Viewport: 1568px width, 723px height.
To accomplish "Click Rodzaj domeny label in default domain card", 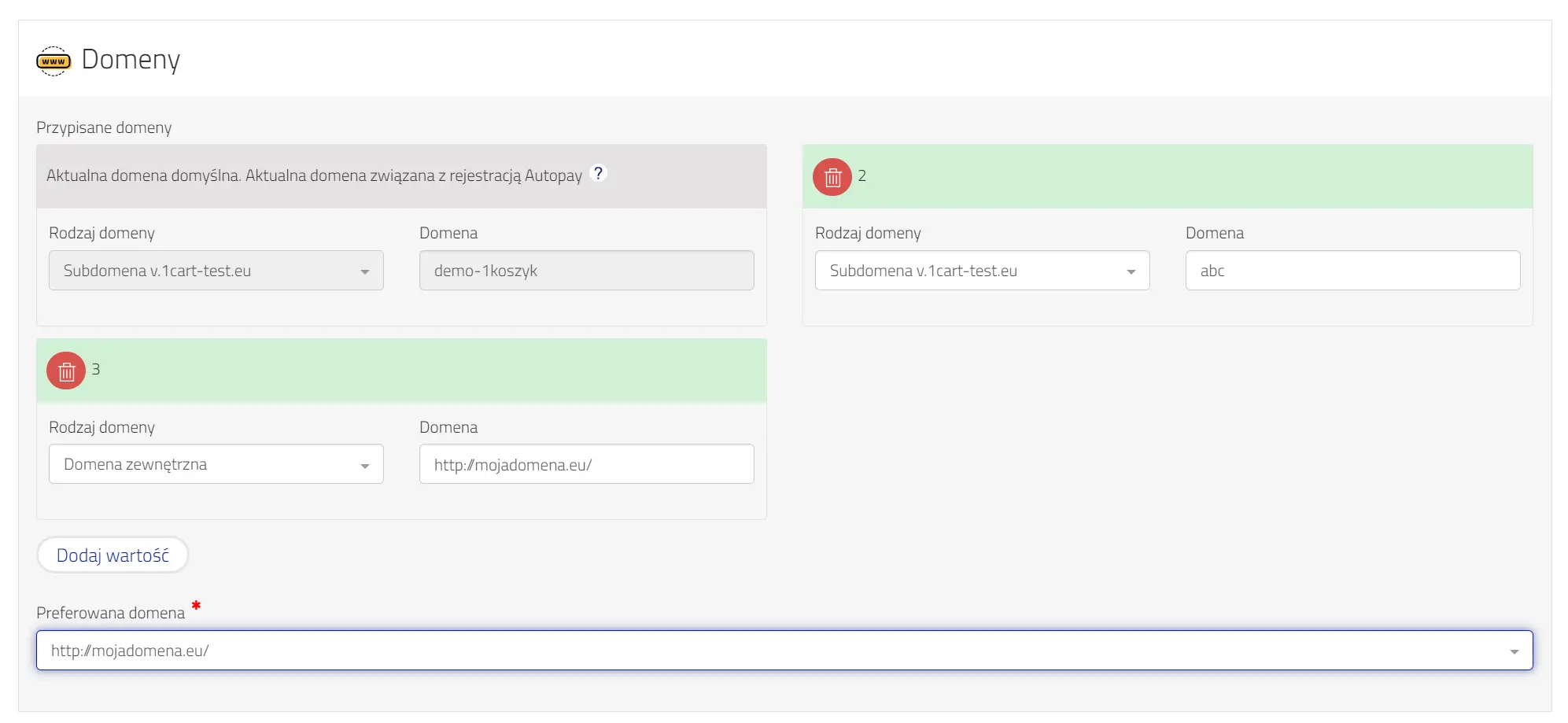I will coord(101,233).
